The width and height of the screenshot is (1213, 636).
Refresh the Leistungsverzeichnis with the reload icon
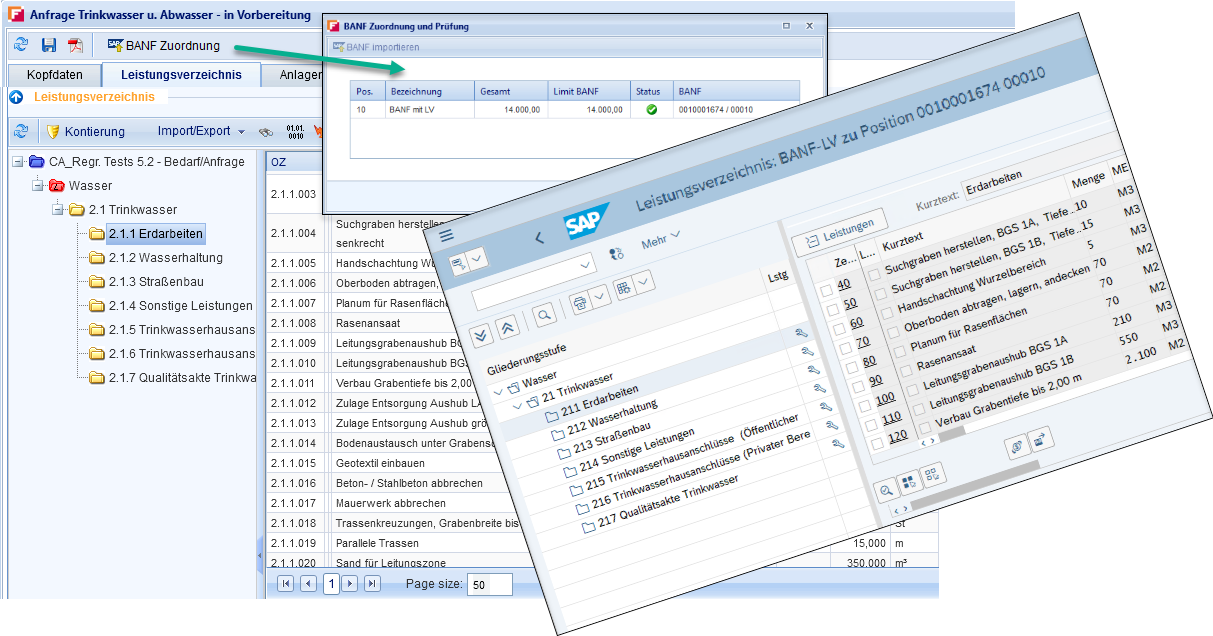tap(20, 131)
